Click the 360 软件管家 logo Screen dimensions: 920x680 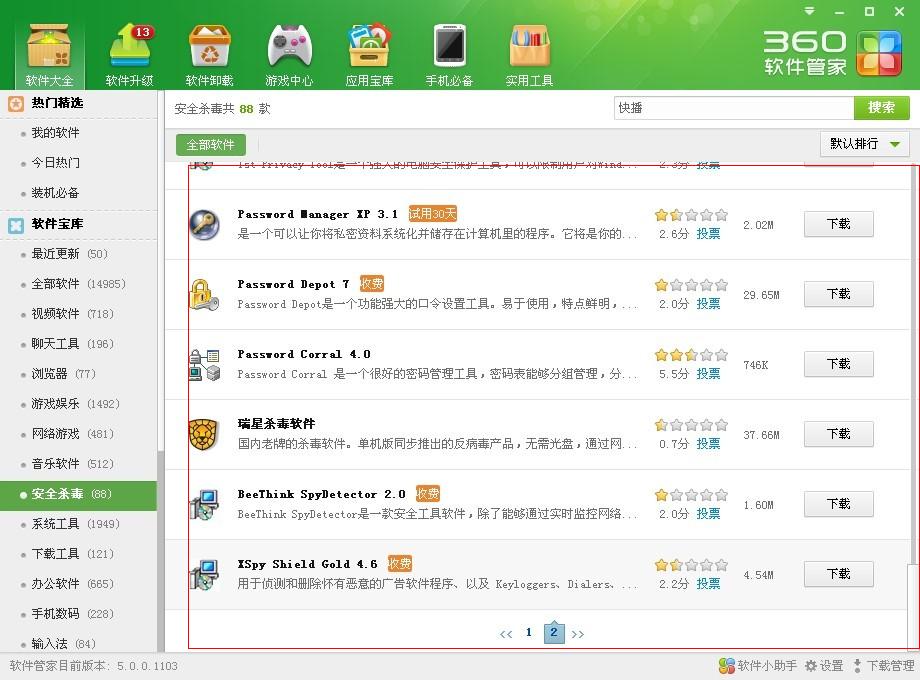[832, 53]
